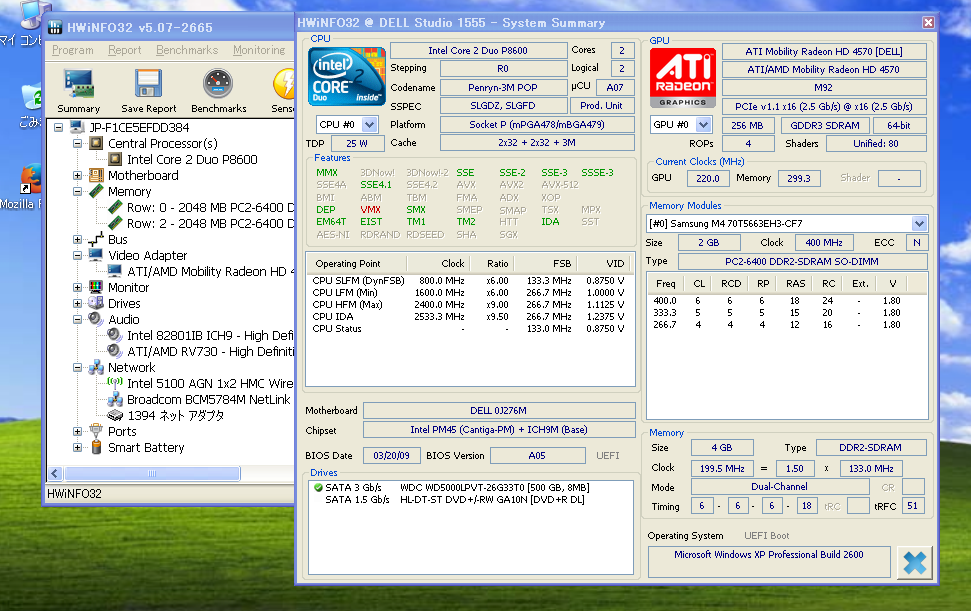Viewport: 971px width, 611px height.
Task: Click the green SATA 3 Gb/s status icon
Action: pyautogui.click(x=318, y=488)
